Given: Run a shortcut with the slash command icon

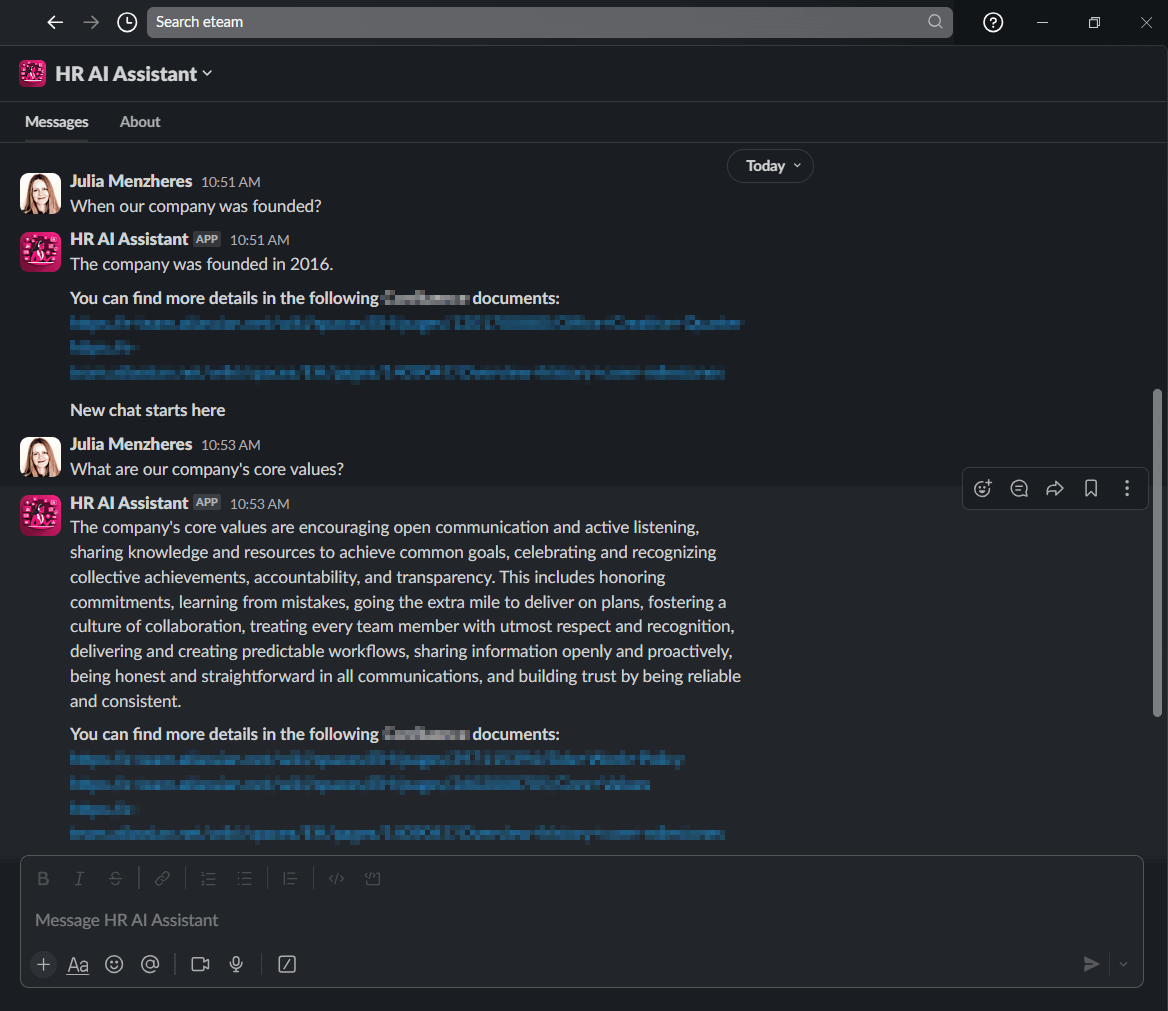Looking at the screenshot, I should [x=286, y=964].
